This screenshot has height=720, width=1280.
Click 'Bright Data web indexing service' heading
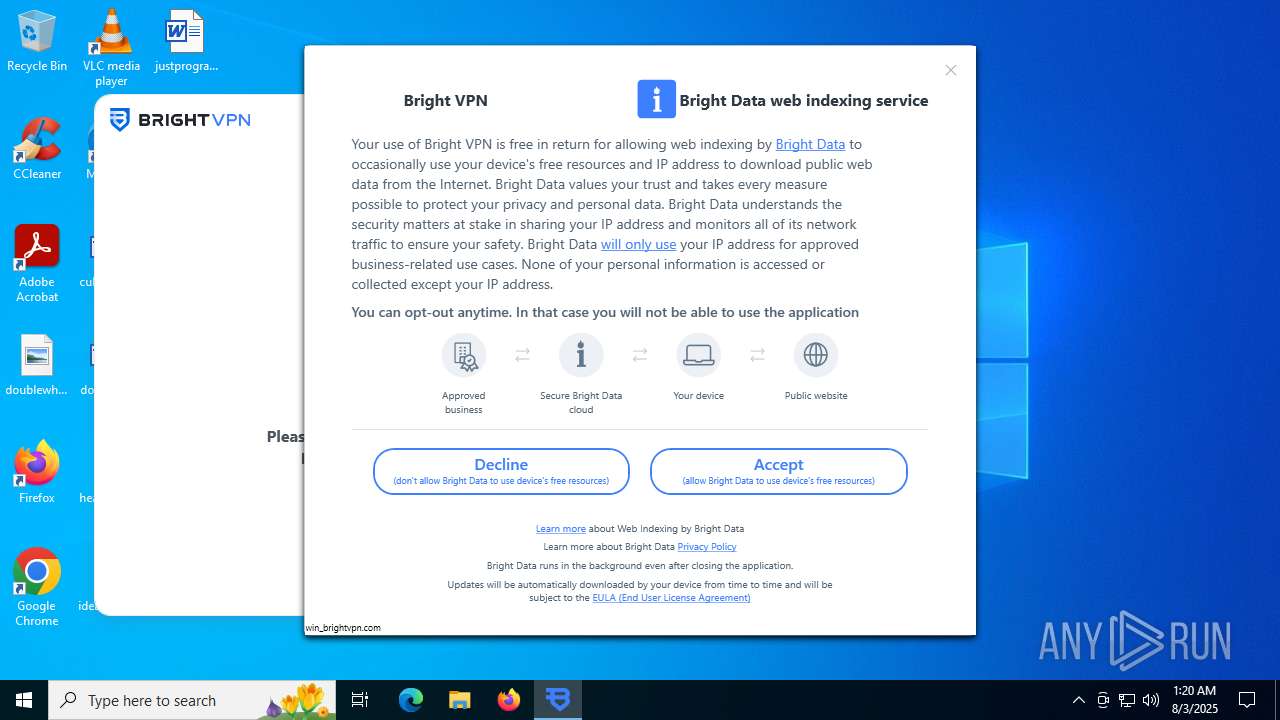tap(804, 100)
